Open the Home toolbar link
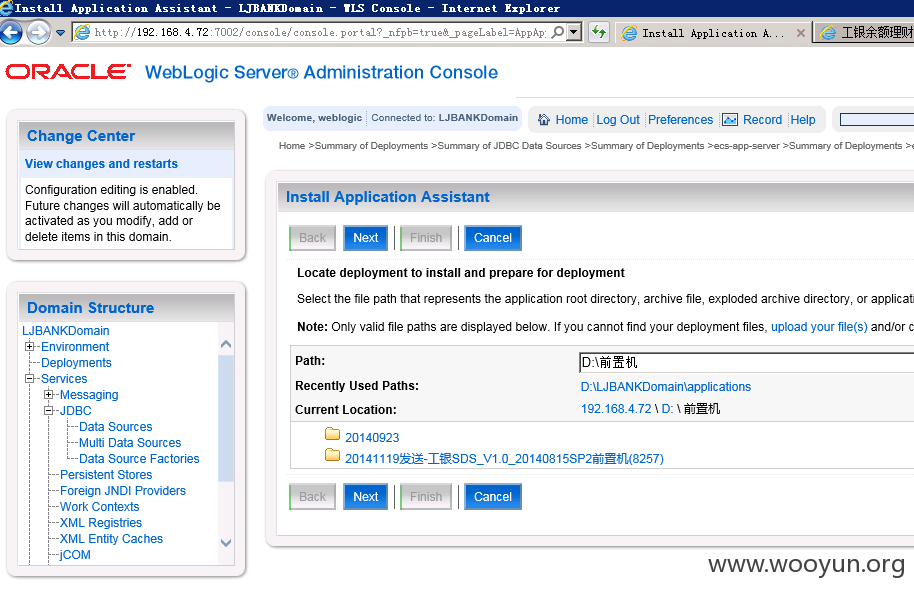Viewport: 914px width, 593px height. [x=571, y=120]
